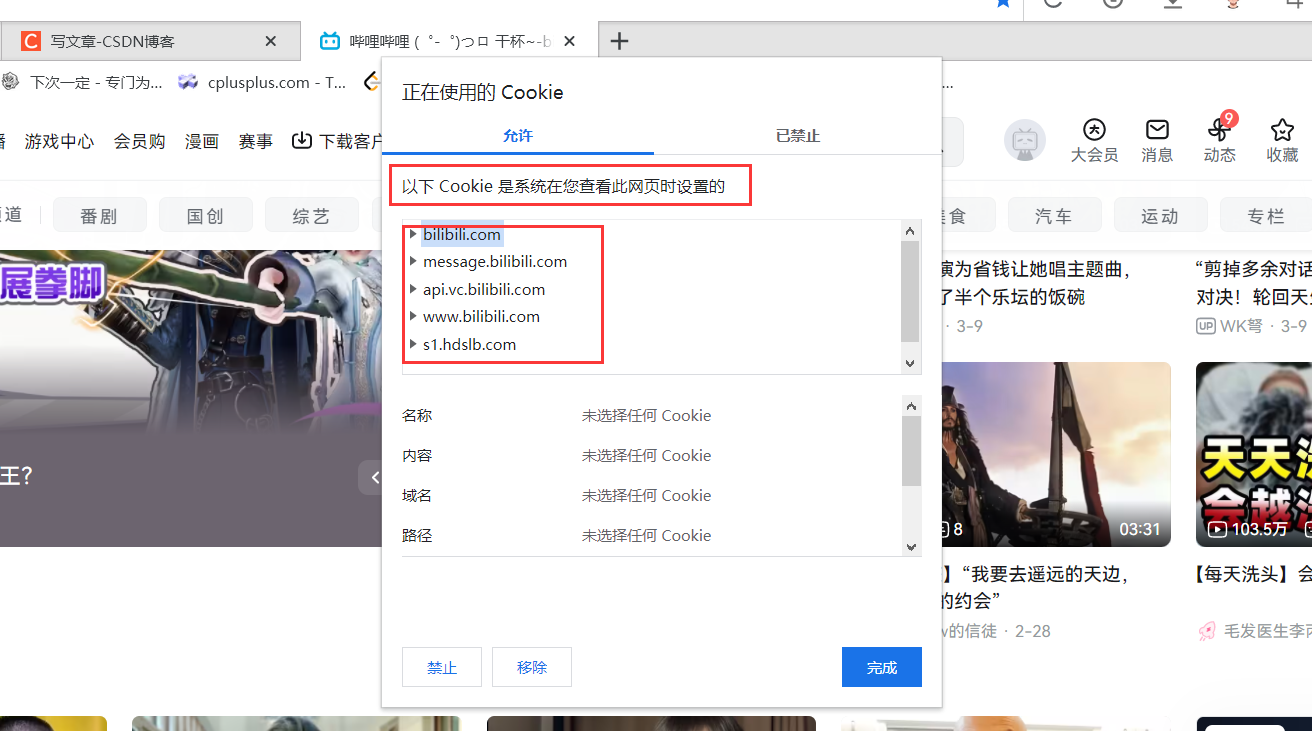The height and width of the screenshot is (731, 1312).
Task: Select www.bilibili.com in the cookie list
Action: pyautogui.click(x=481, y=316)
